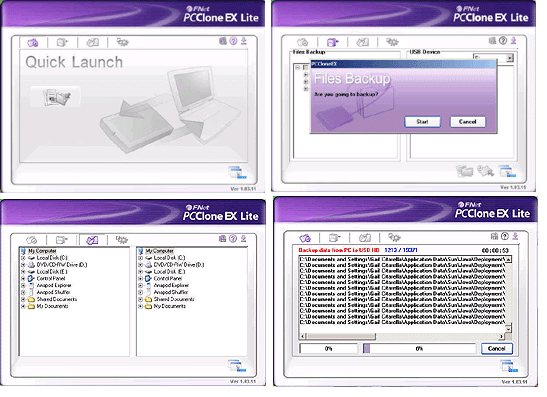This screenshot has height=397, width=547.
Task: Click Quick Launch tab icon in file manager window
Action: tap(32, 240)
